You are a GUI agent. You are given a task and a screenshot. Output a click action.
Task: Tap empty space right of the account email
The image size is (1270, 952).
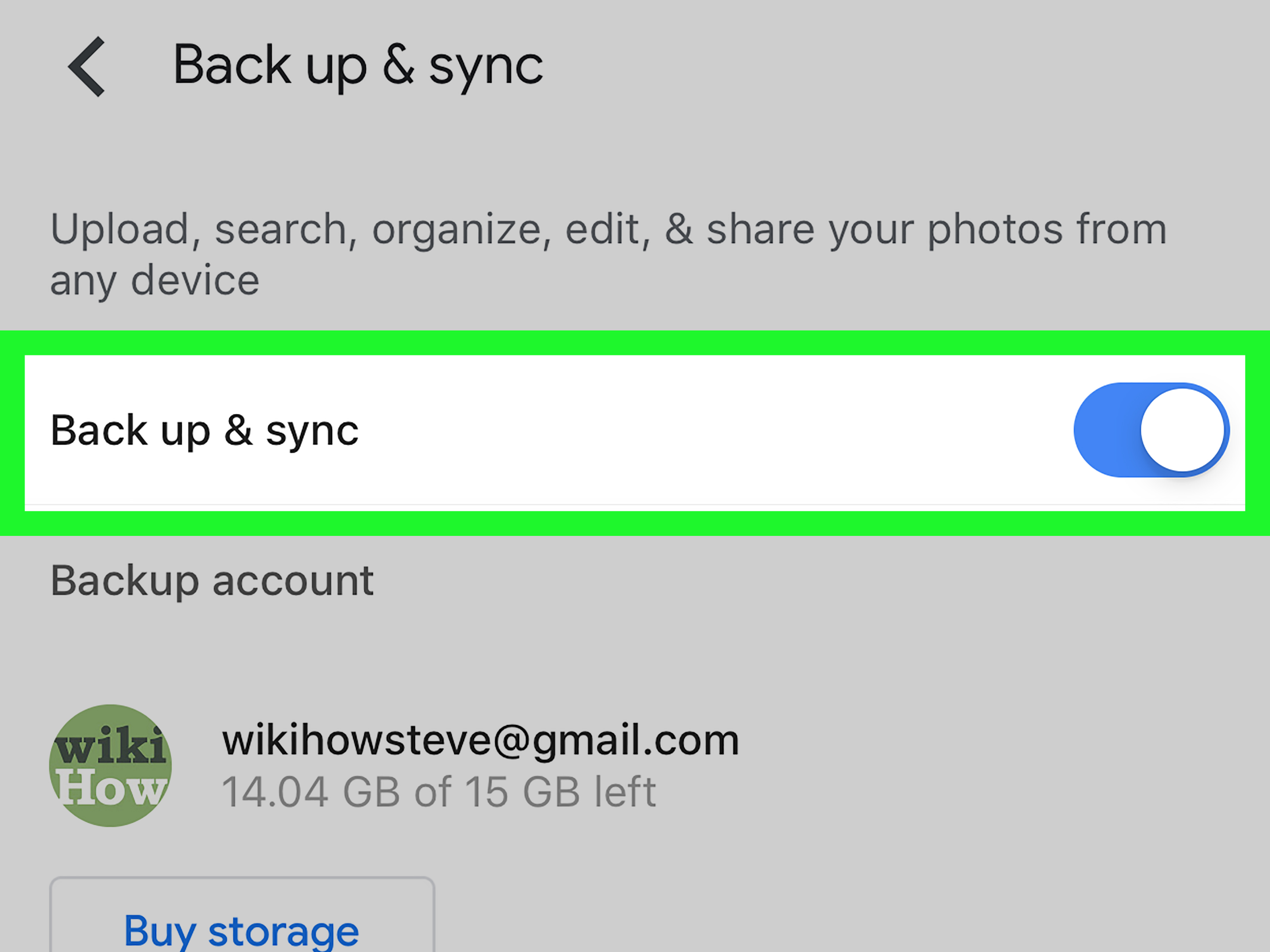(976, 766)
